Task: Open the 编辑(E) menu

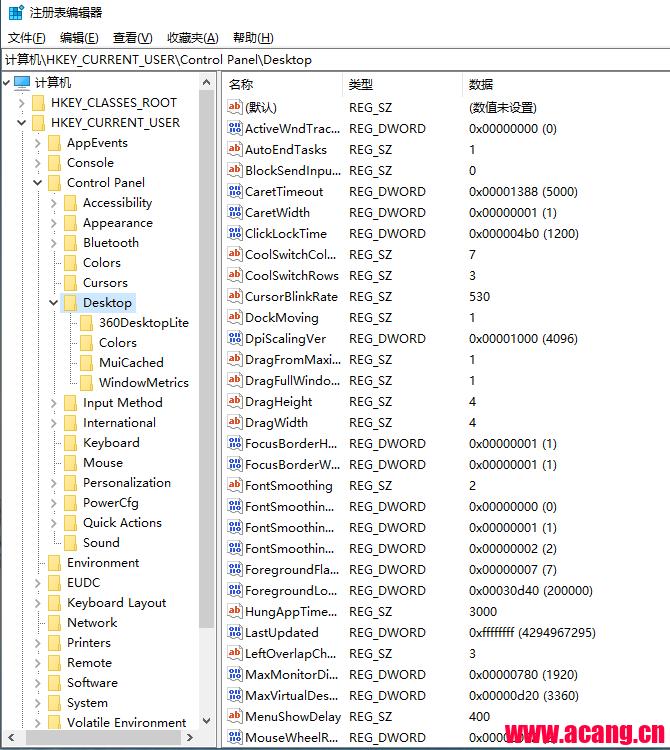Action: [79, 38]
